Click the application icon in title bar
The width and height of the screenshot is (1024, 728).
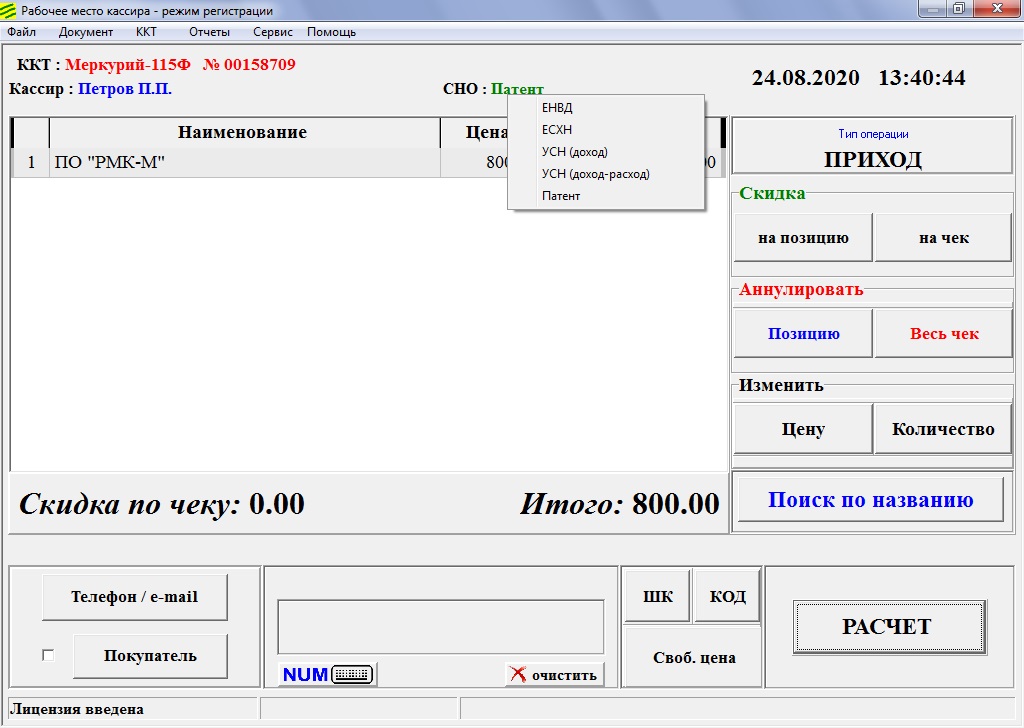click(x=10, y=10)
